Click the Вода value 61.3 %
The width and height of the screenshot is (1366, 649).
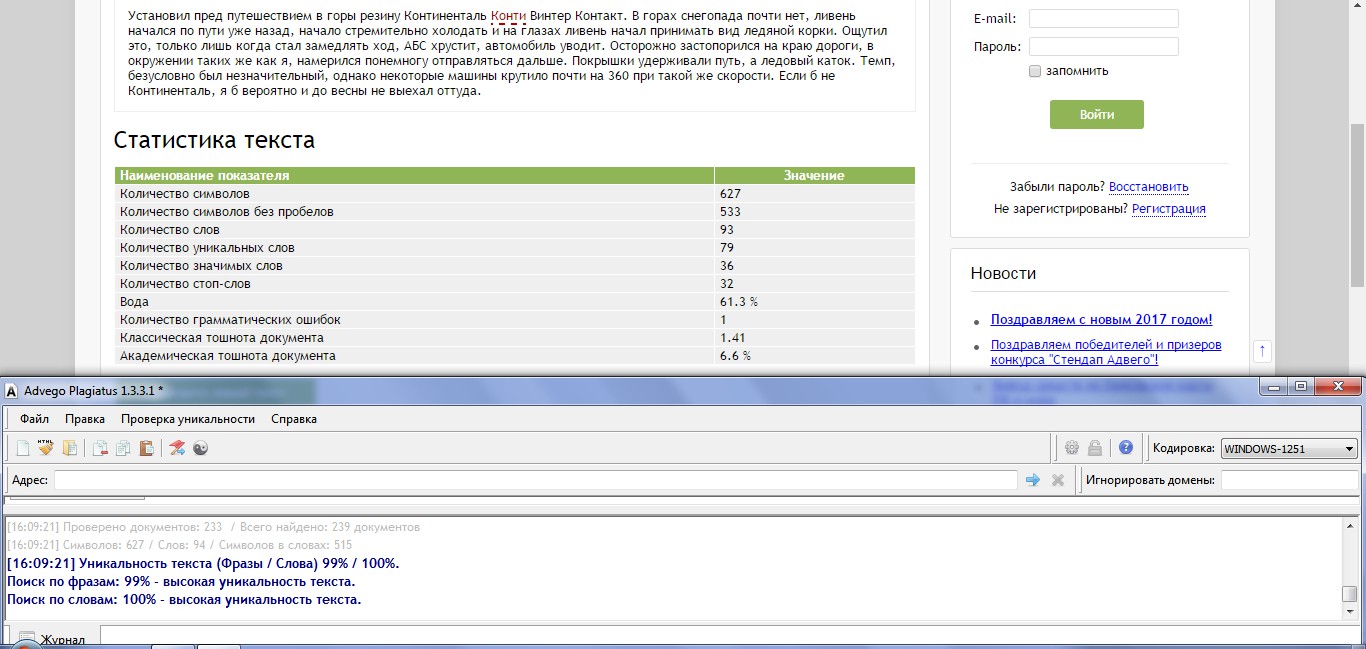click(x=739, y=302)
